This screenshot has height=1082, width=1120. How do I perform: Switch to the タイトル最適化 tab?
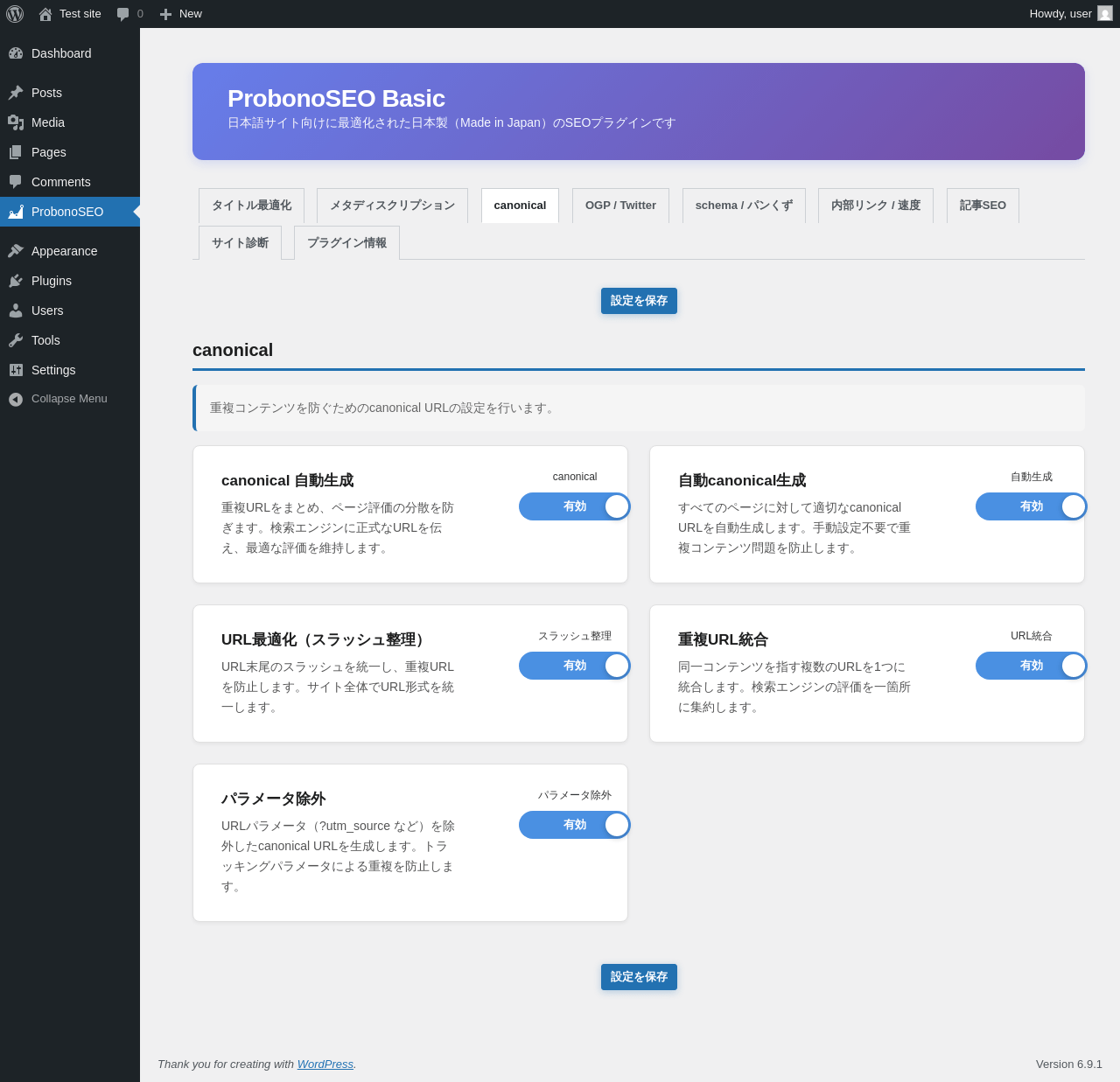[x=251, y=206]
